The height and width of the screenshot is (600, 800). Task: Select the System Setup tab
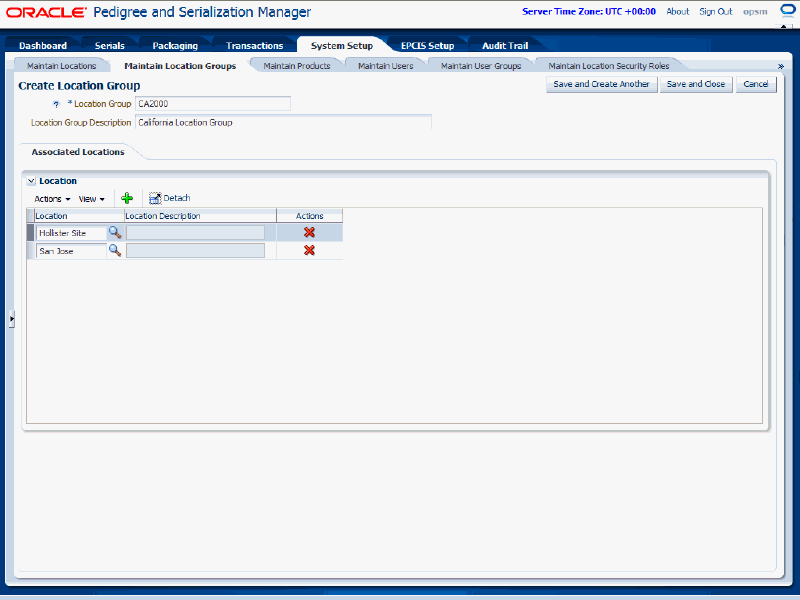tap(342, 45)
